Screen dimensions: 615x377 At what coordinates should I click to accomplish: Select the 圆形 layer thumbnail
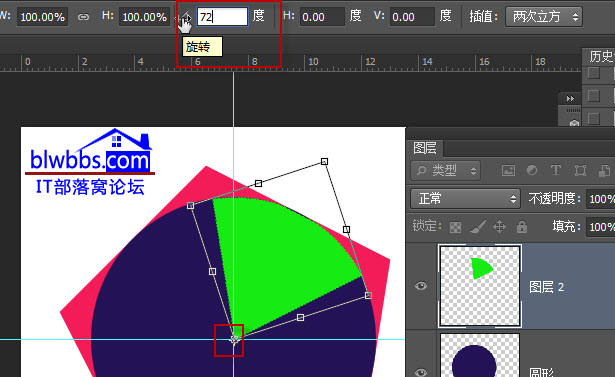coord(480,355)
